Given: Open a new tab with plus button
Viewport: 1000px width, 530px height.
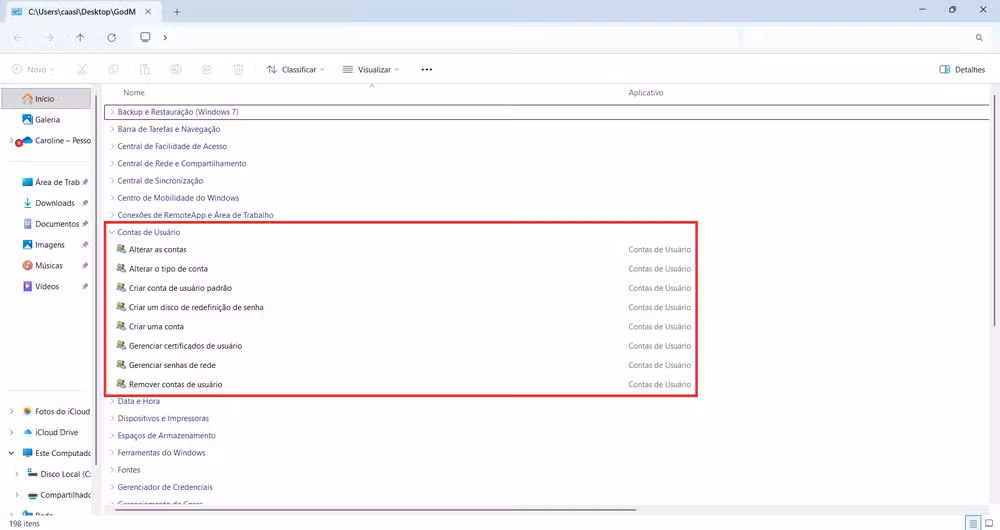Looking at the screenshot, I should (x=177, y=12).
